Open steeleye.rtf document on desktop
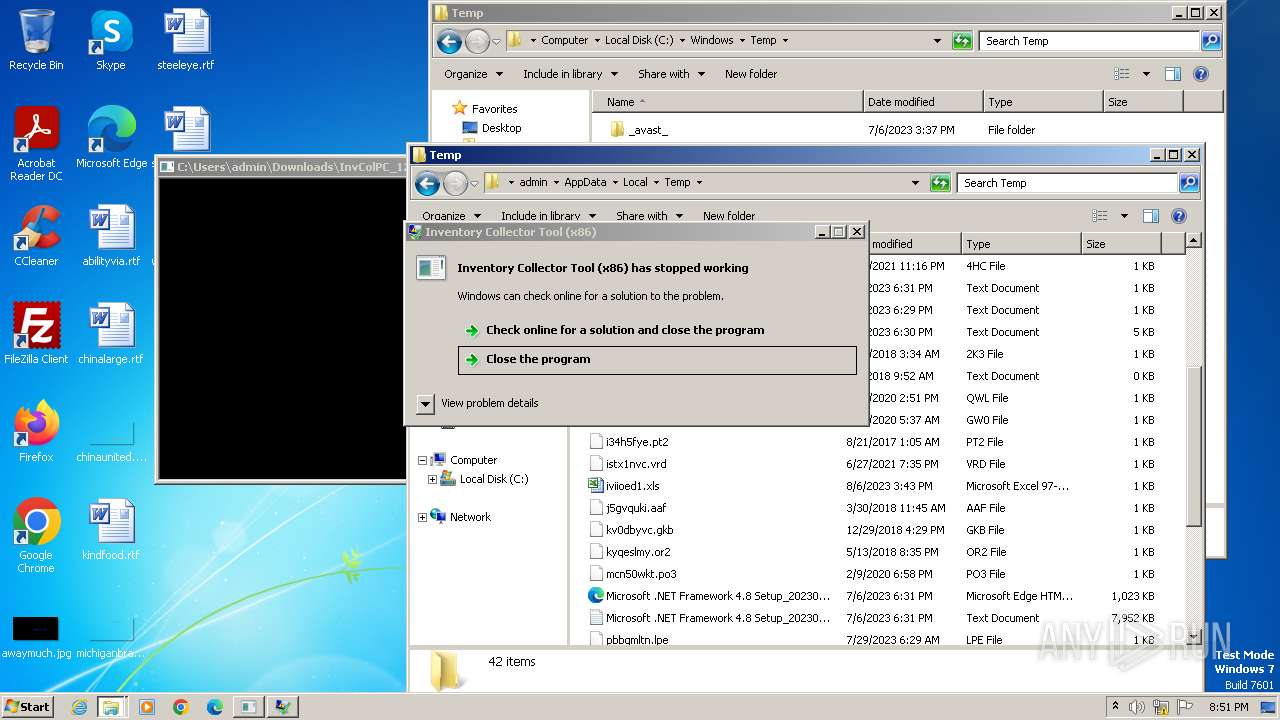Image resolution: width=1280 pixels, height=720 pixels. point(186,40)
